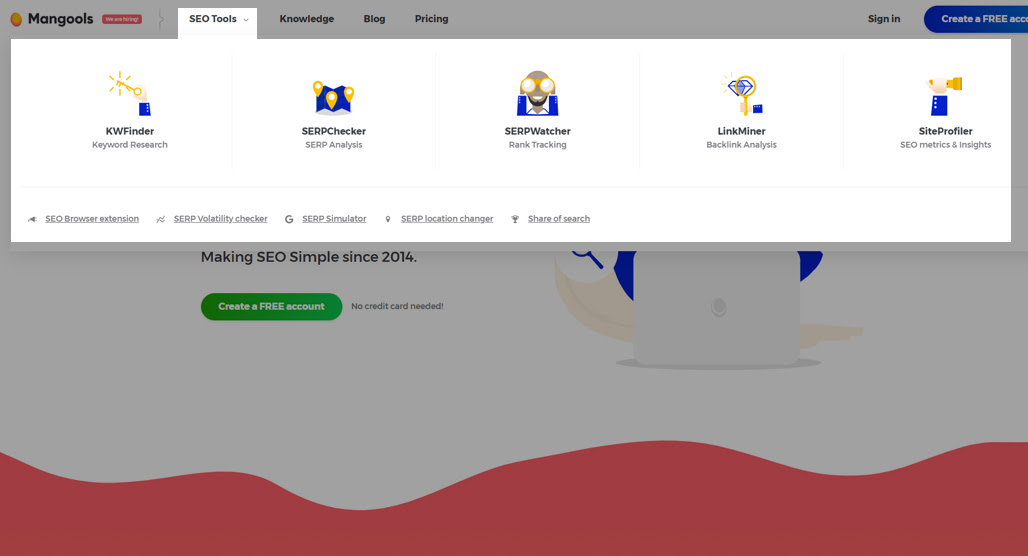Select the SiteProfiler title text
This screenshot has height=556, width=1028.
[945, 131]
